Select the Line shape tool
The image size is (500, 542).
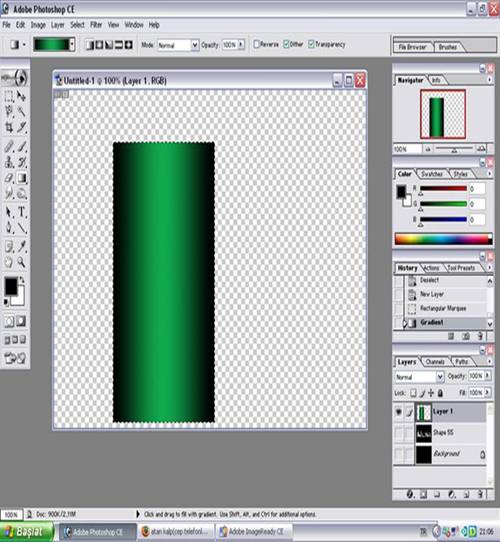21,228
